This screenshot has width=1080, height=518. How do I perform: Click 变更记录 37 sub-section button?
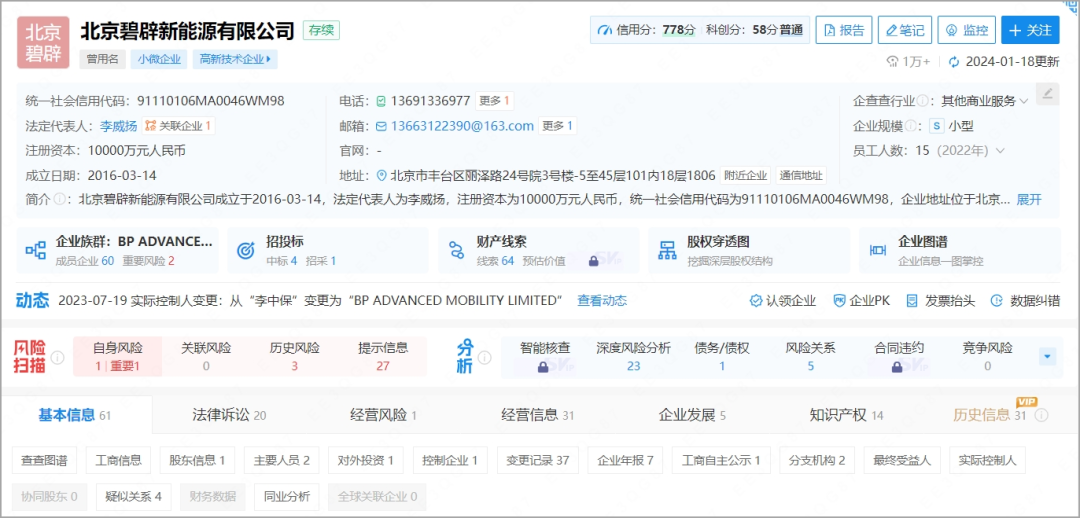[x=537, y=460]
